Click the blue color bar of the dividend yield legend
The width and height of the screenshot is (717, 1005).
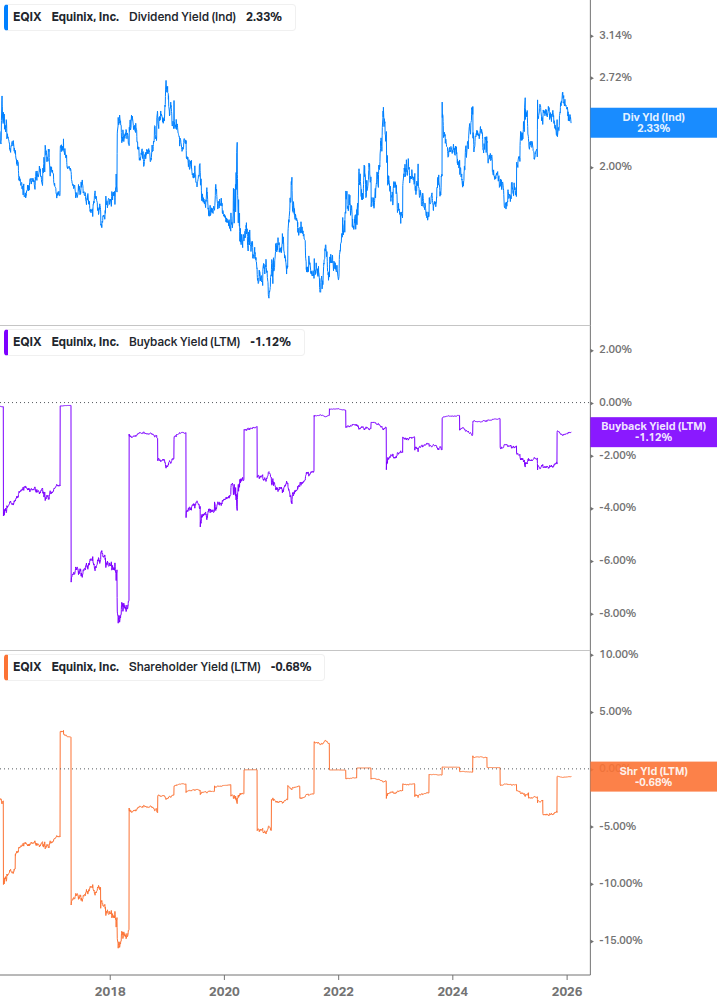pyautogui.click(x=6, y=17)
